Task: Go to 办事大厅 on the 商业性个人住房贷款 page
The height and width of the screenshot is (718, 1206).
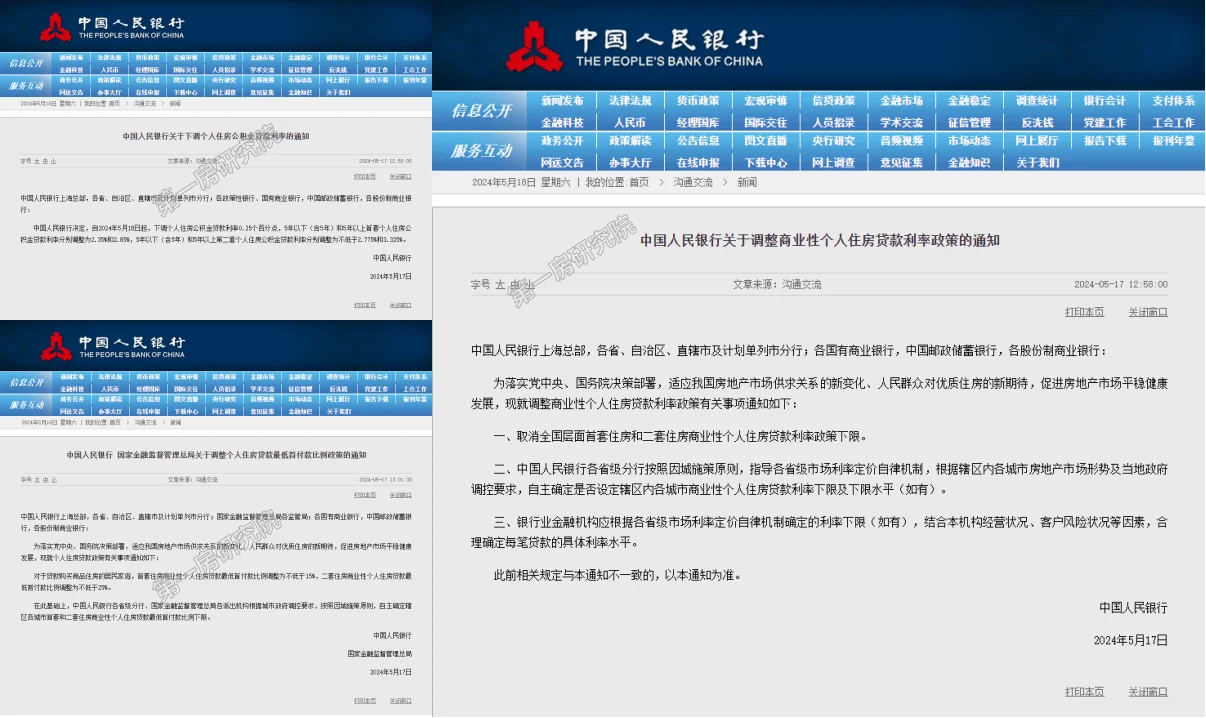Action: (630, 162)
